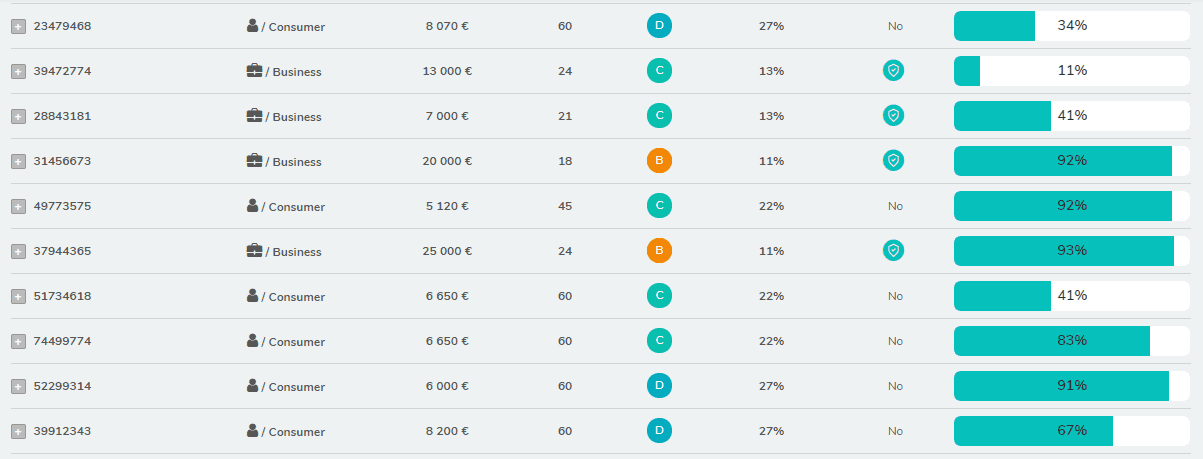1203x459 pixels.
Task: Open loan number 37944365
Action: 62,251
